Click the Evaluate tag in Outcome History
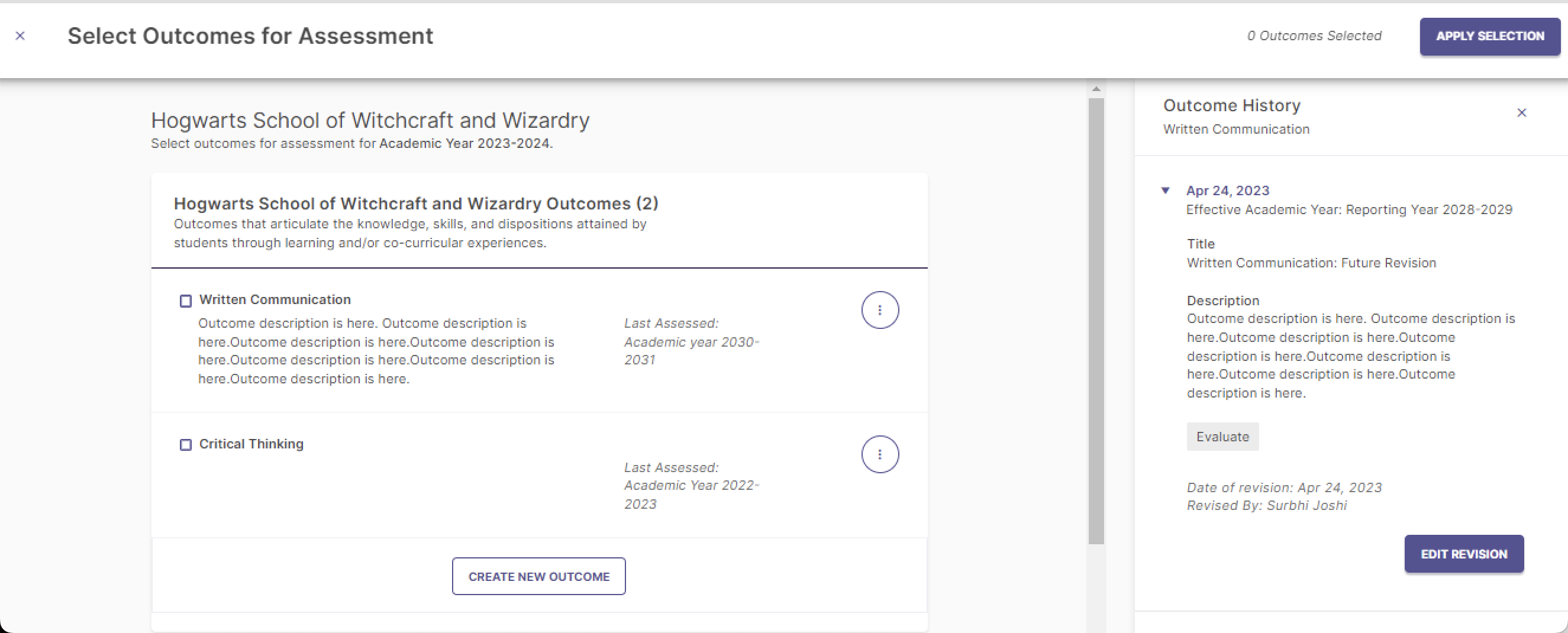This screenshot has height=633, width=1568. (x=1222, y=437)
